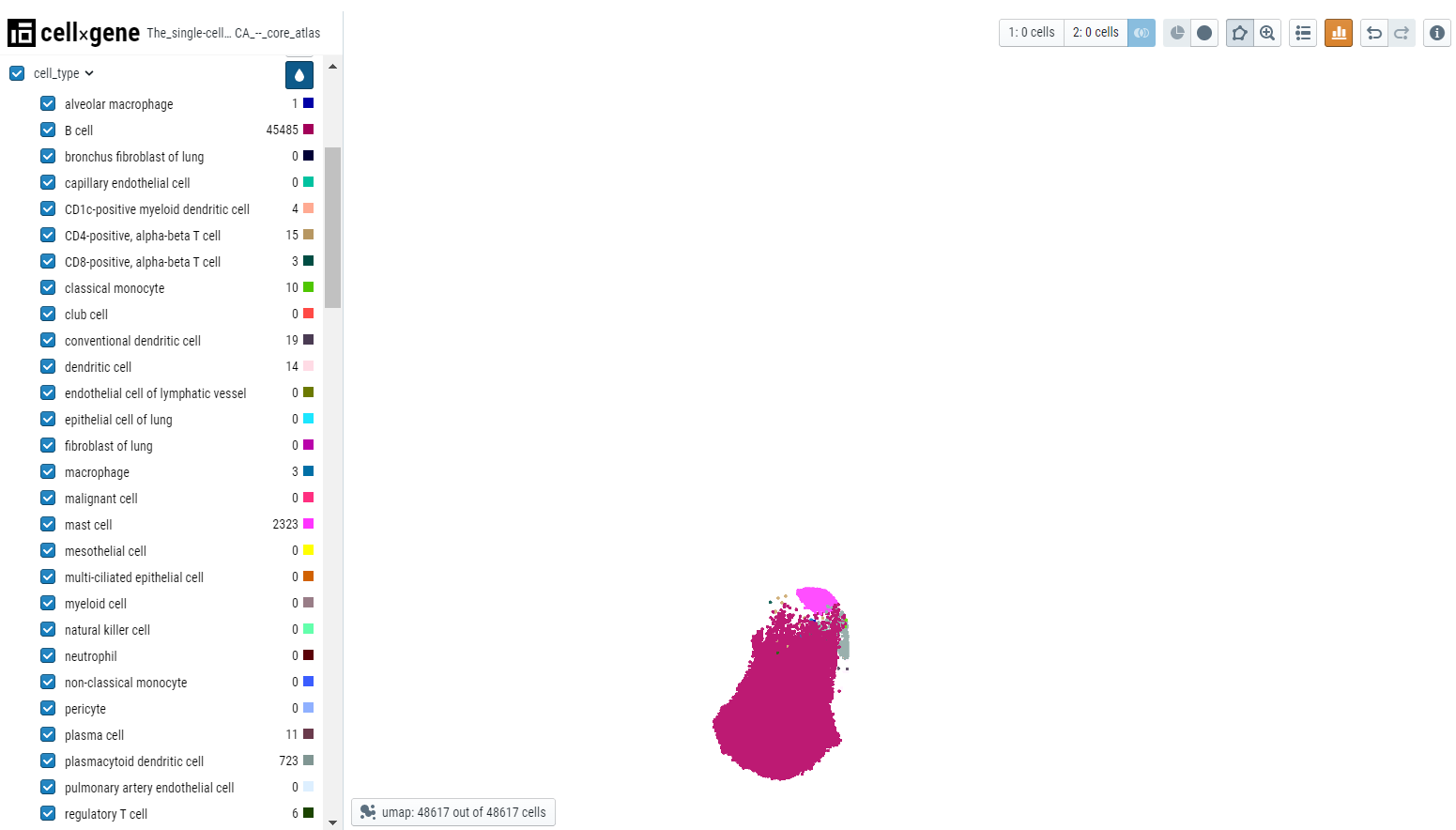Select the zoom pan tool
The height and width of the screenshot is (830, 1456).
[1267, 33]
